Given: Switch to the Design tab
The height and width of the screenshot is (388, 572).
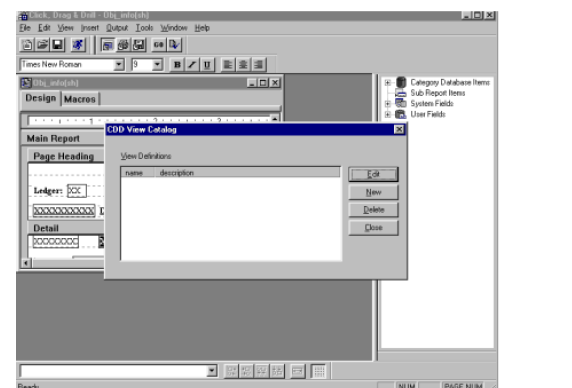Looking at the screenshot, I should [40, 98].
